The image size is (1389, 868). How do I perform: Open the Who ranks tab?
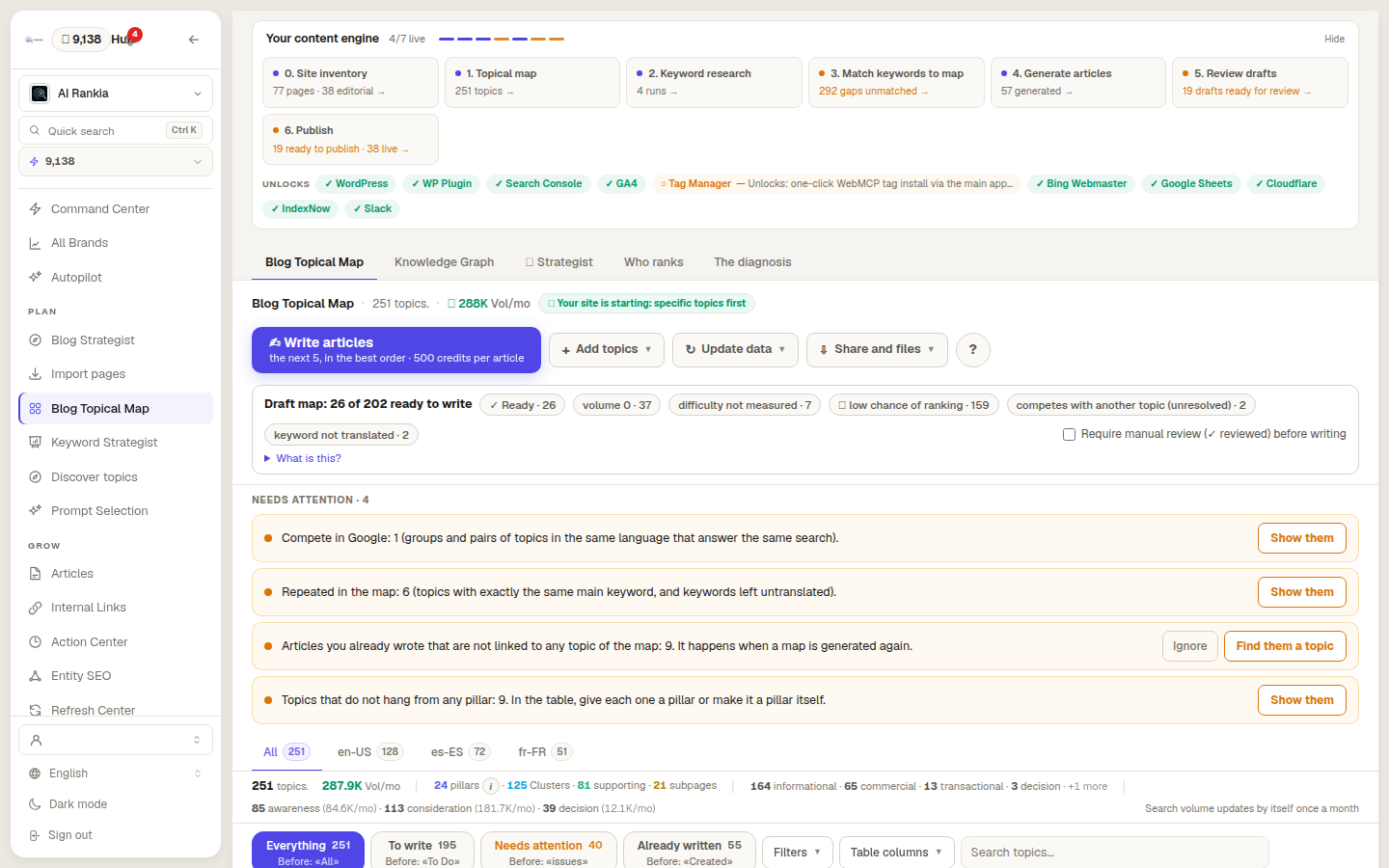pos(653,262)
